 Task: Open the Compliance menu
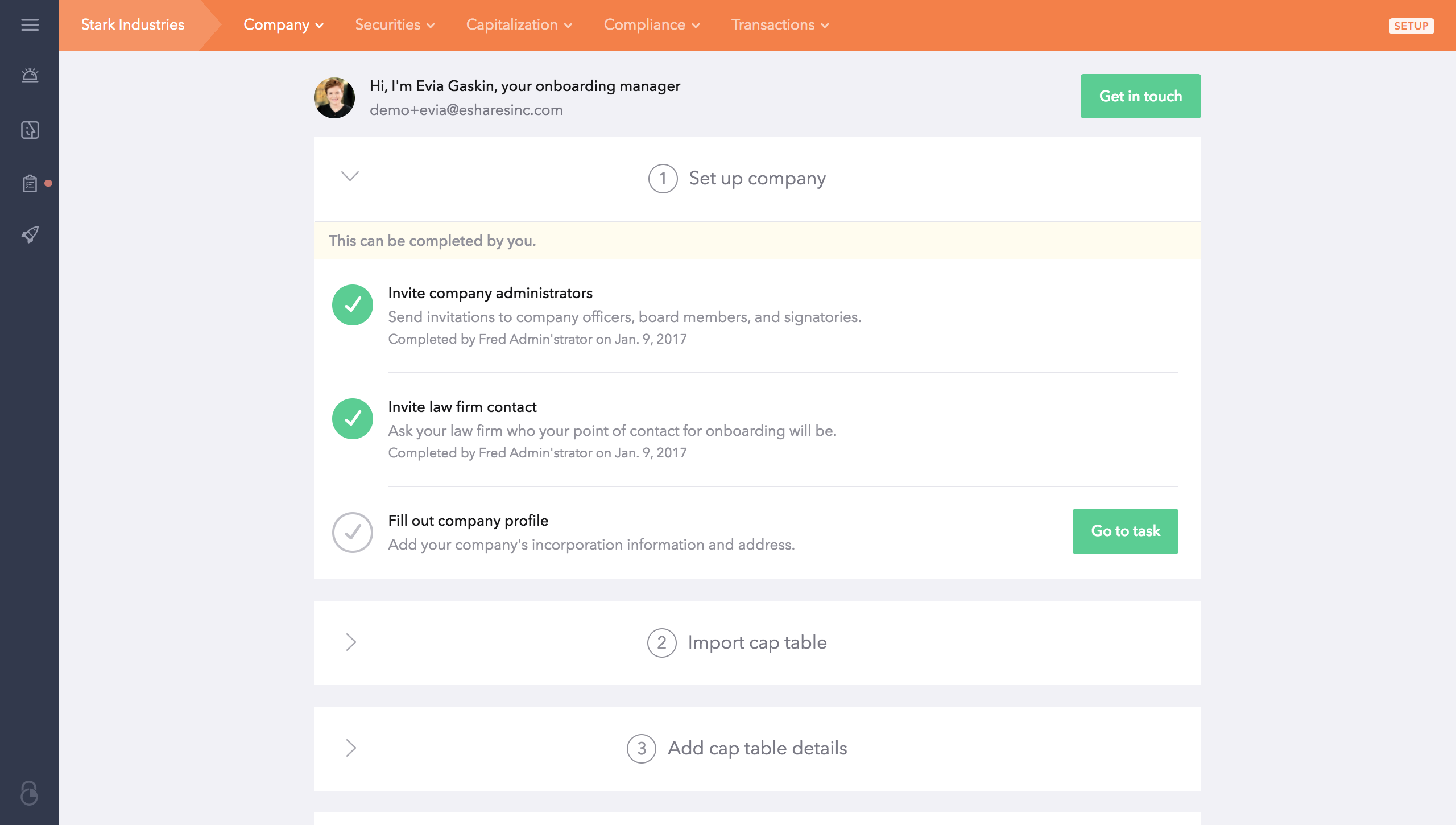pyautogui.click(x=652, y=25)
